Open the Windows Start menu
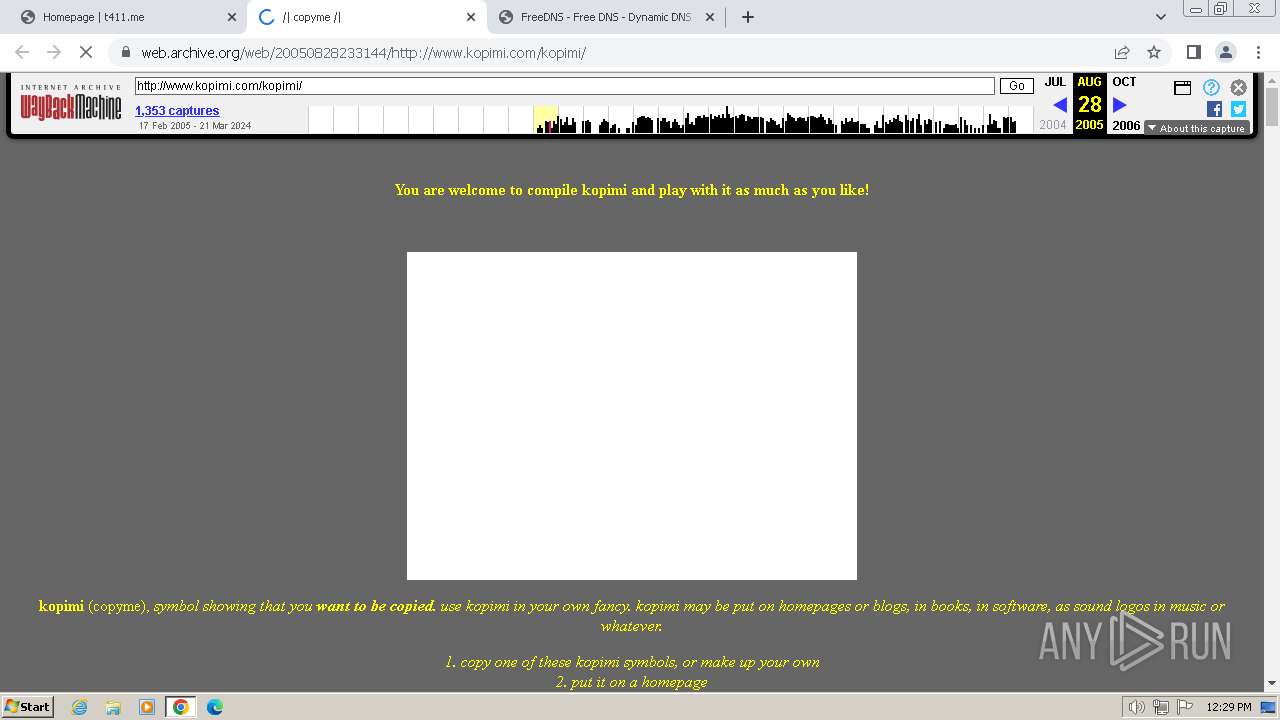1280x720 pixels. point(28,706)
